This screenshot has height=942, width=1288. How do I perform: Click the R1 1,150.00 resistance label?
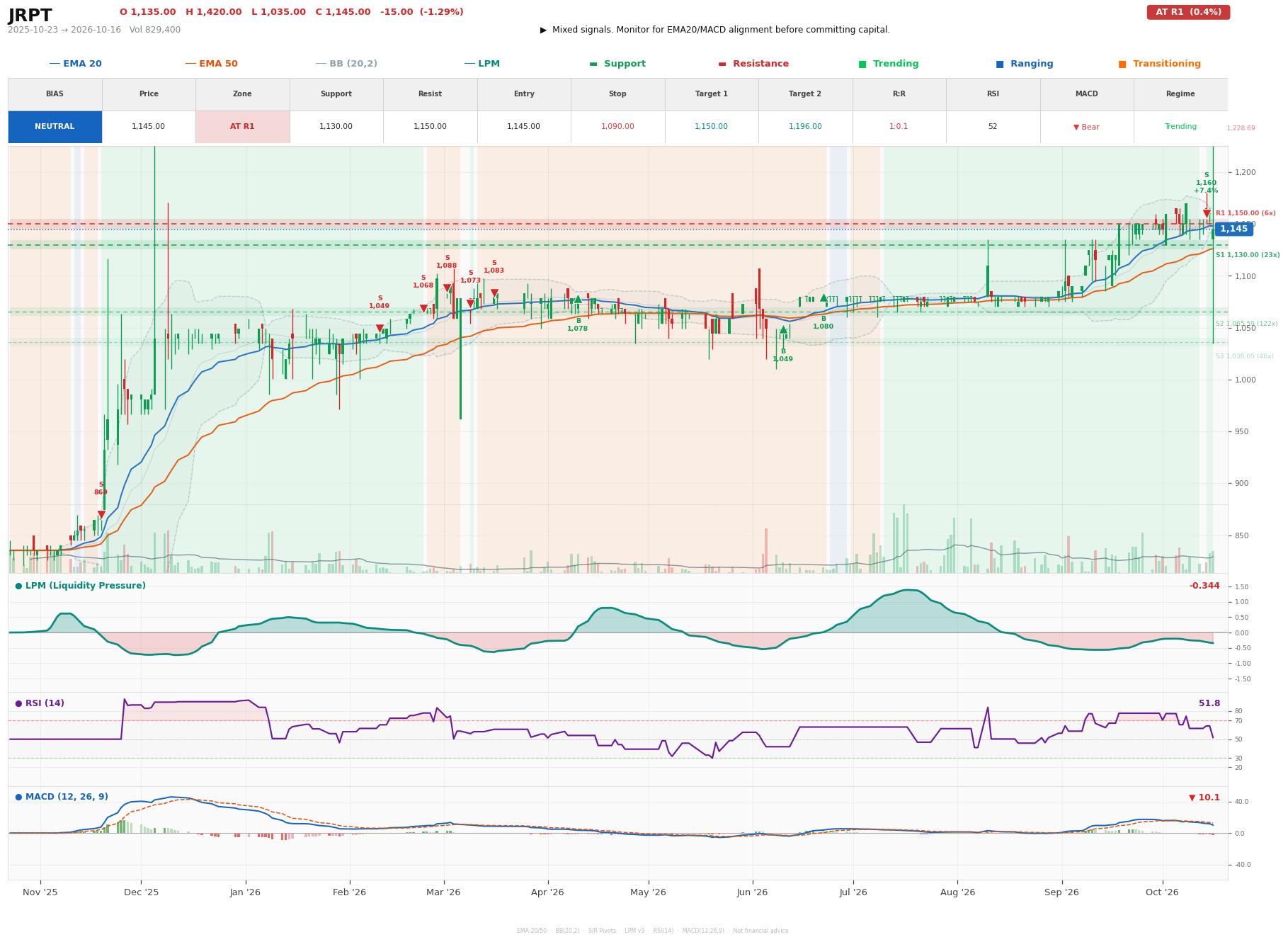coord(1246,213)
